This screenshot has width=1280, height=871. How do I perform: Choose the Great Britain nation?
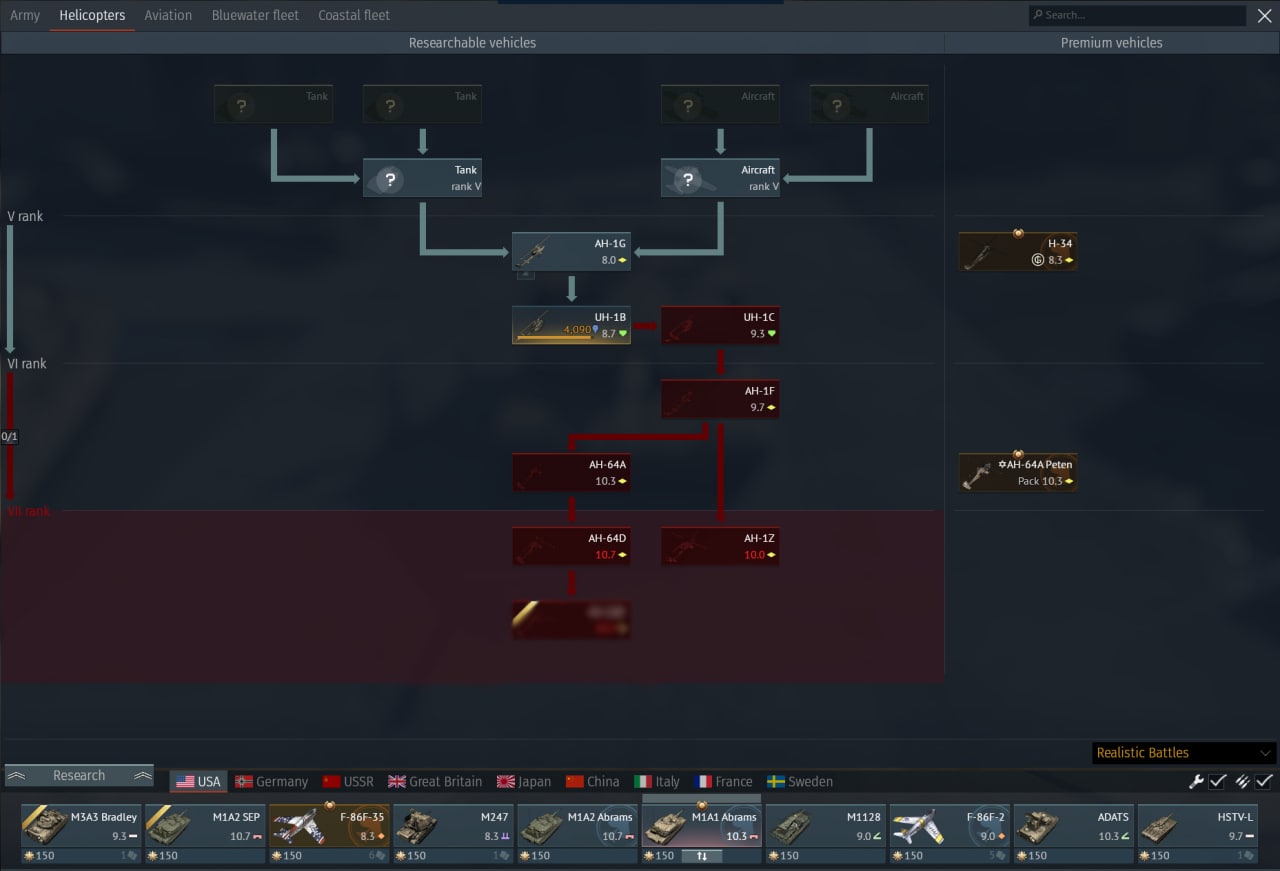[x=435, y=782]
